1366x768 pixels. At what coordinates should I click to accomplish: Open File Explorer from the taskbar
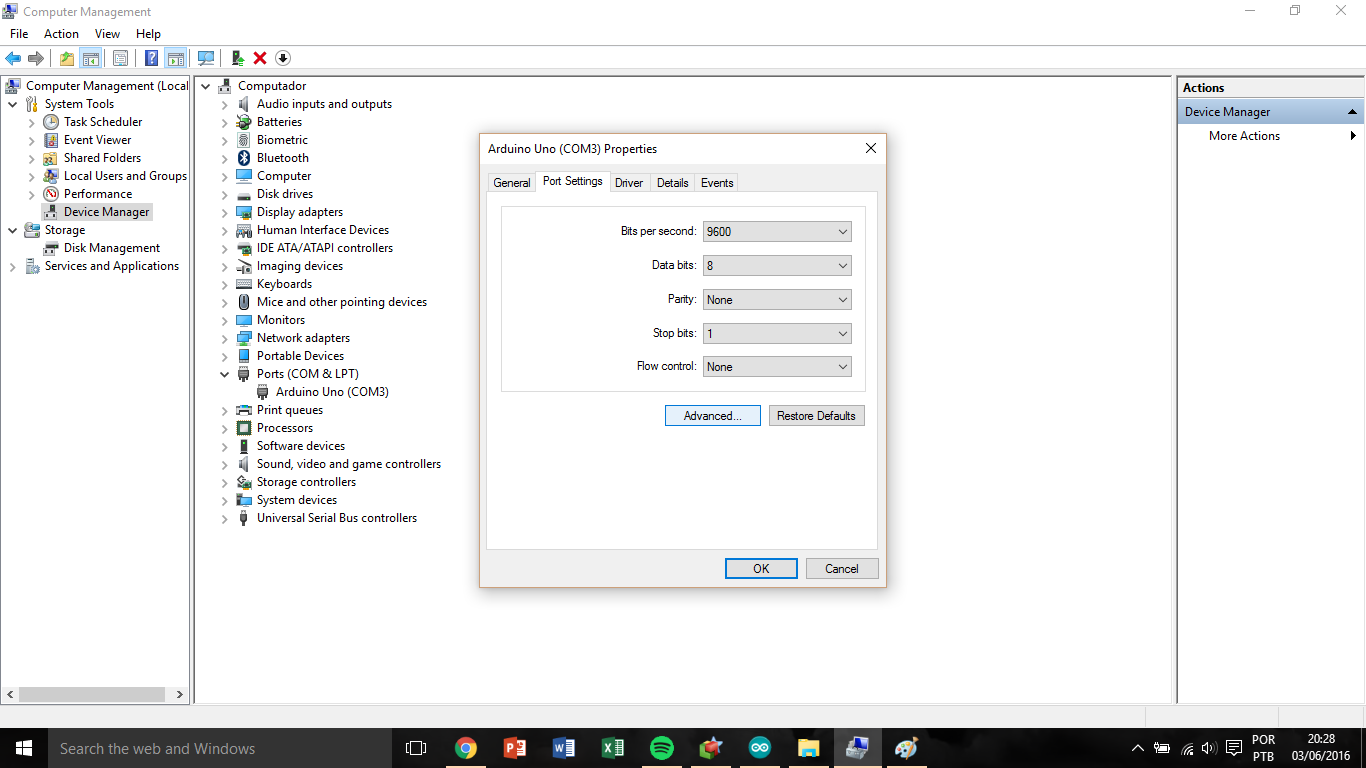click(808, 748)
